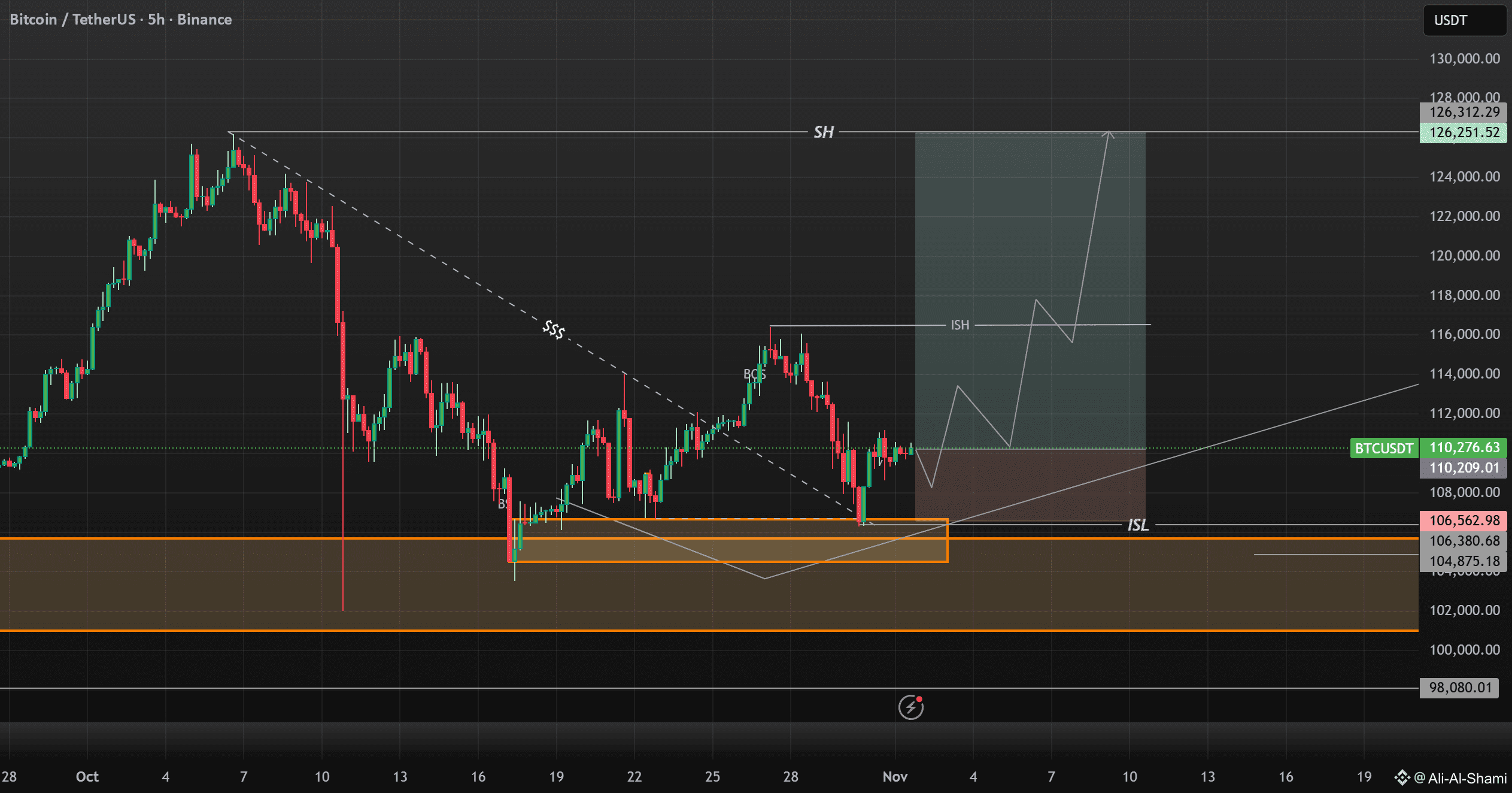The height and width of the screenshot is (793, 1512).
Task: Select the SH swing high text label
Action: (x=824, y=132)
